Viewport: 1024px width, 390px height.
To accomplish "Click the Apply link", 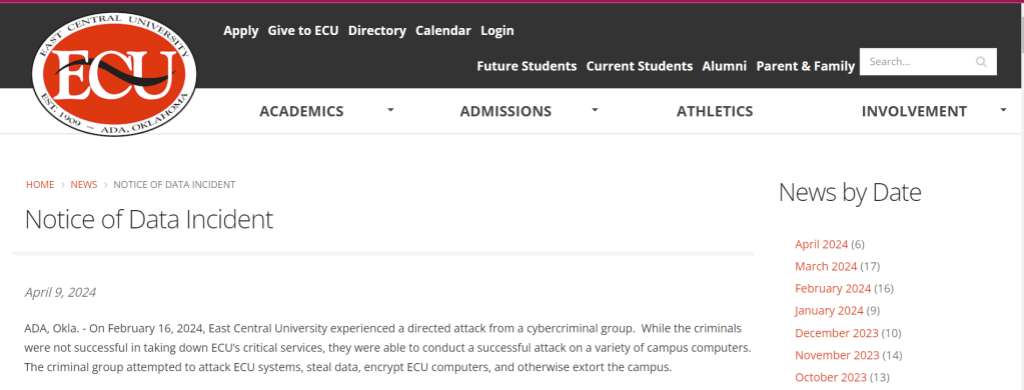I will [241, 31].
